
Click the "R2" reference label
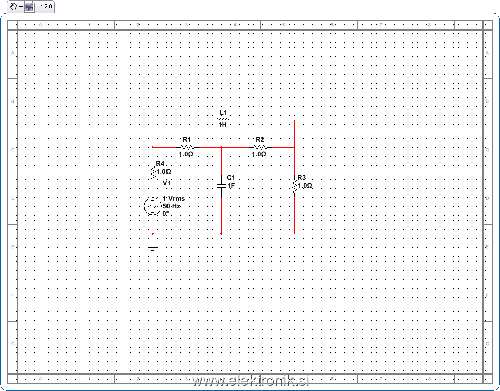[x=260, y=139]
